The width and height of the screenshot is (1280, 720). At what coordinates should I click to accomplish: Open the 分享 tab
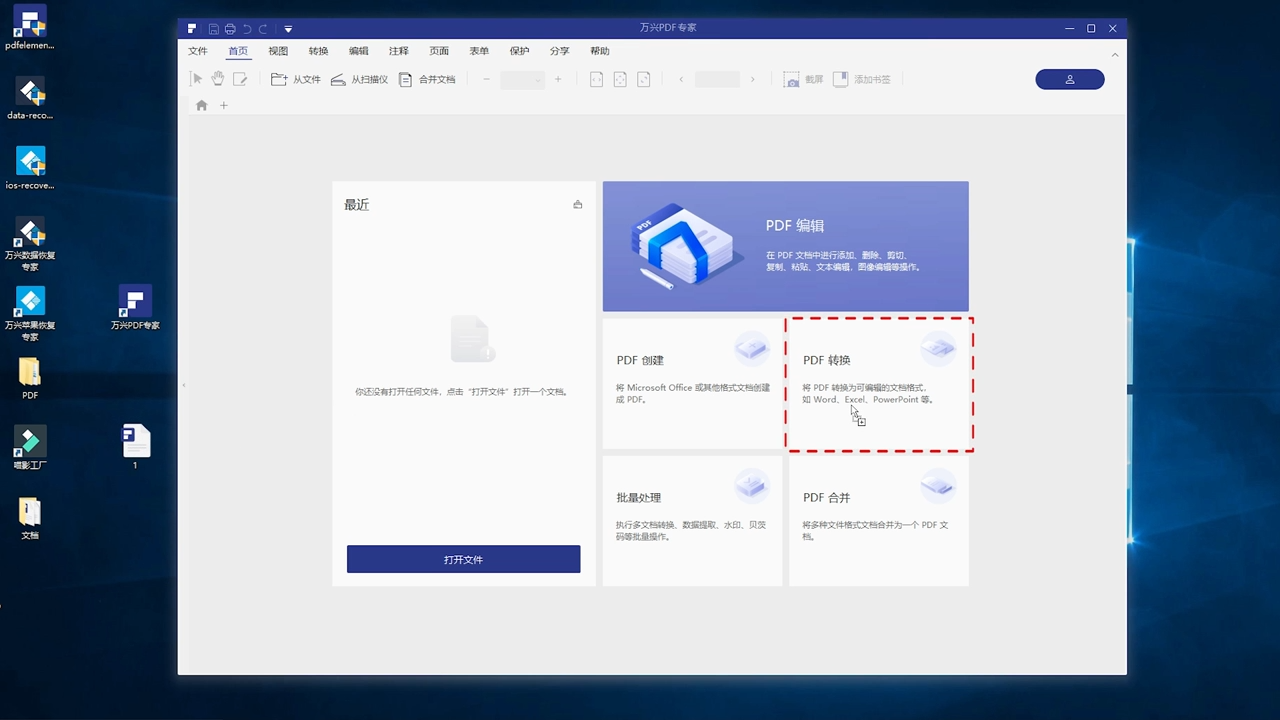pos(559,51)
